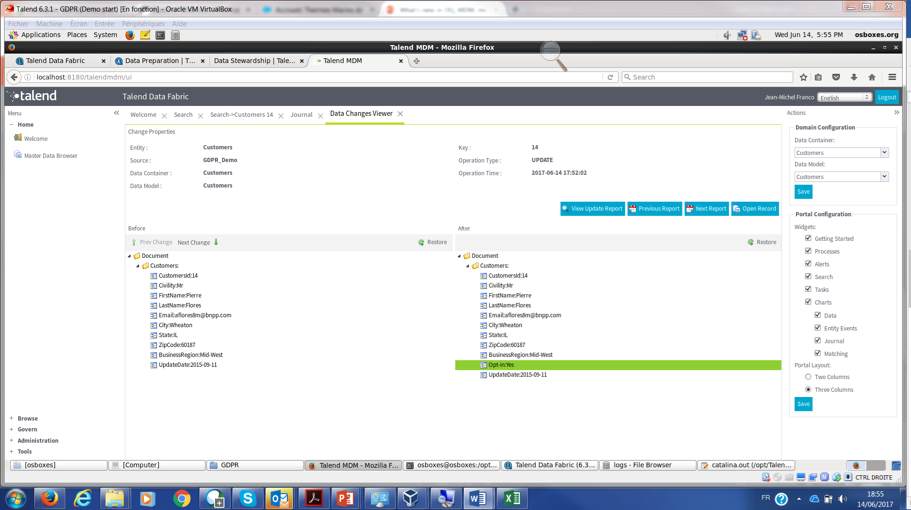The height and width of the screenshot is (510, 911).
Task: Open the Firefox hamburger menu
Action: [892, 77]
